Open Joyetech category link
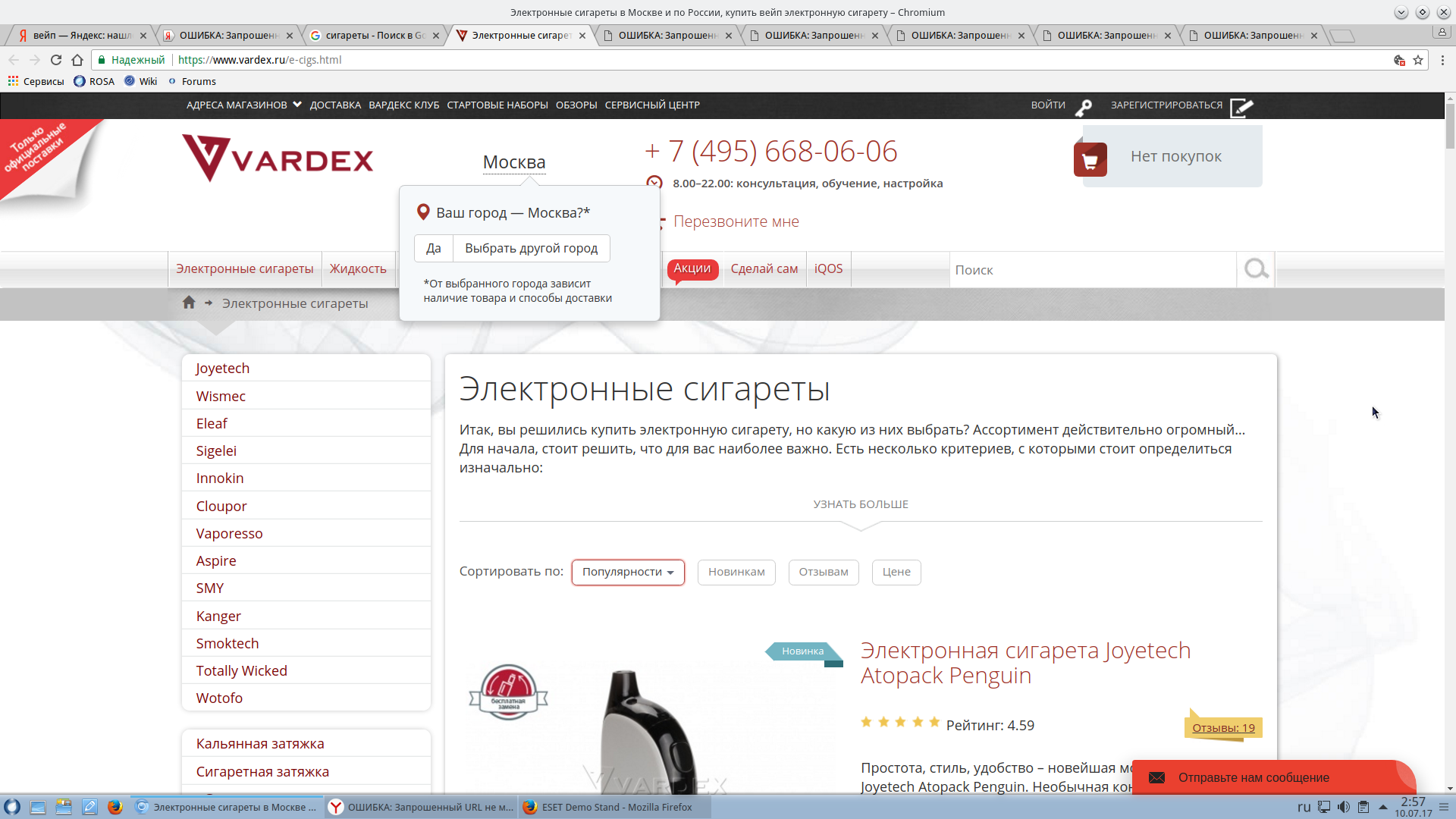This screenshot has width=1456, height=819. pos(222,368)
